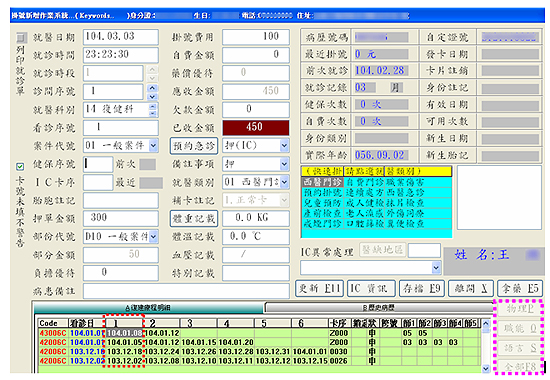Open the 案件代號 dropdown
The image size is (550, 380).
[x=153, y=146]
